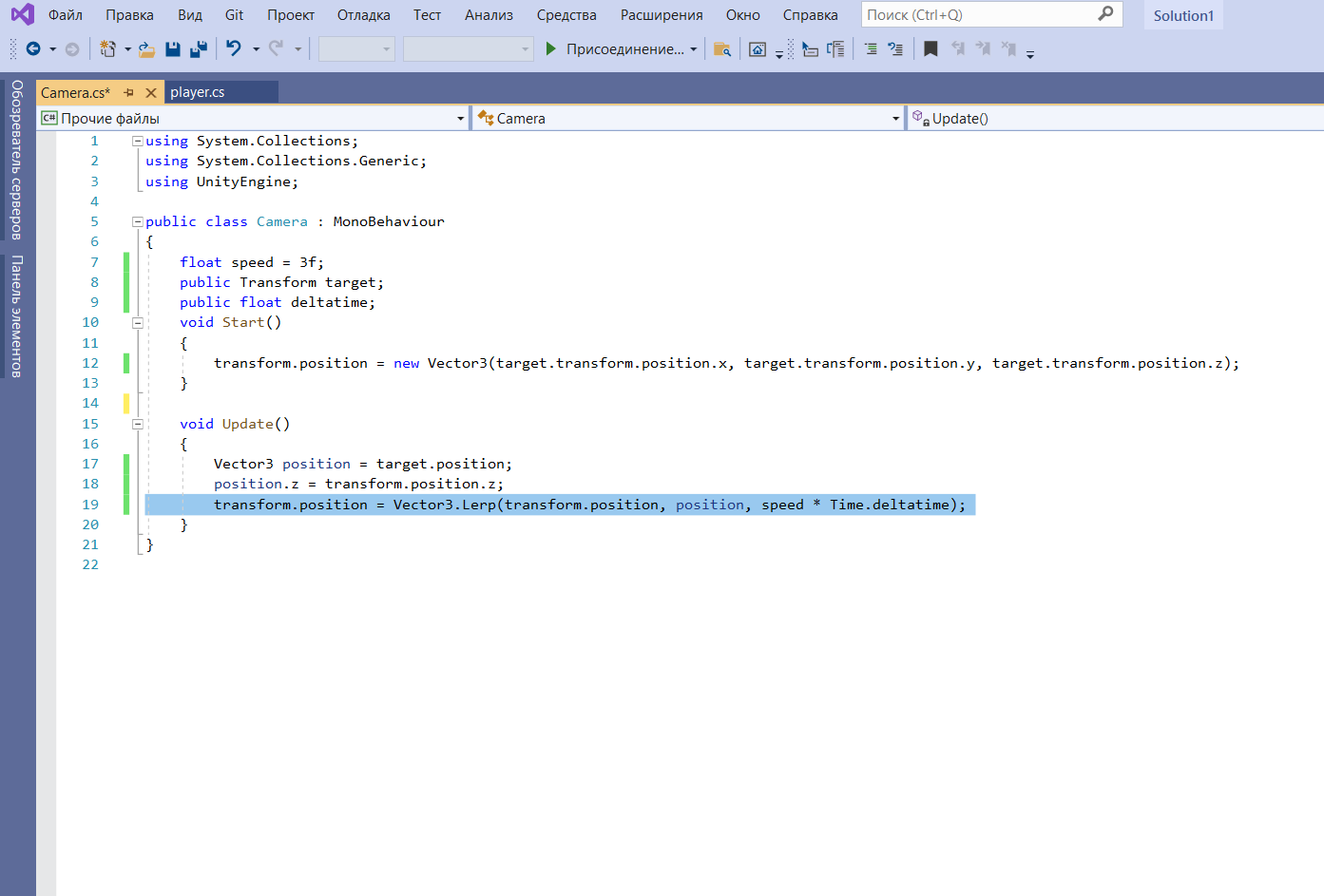
Task: Open the Отладка menu
Action: click(x=363, y=14)
